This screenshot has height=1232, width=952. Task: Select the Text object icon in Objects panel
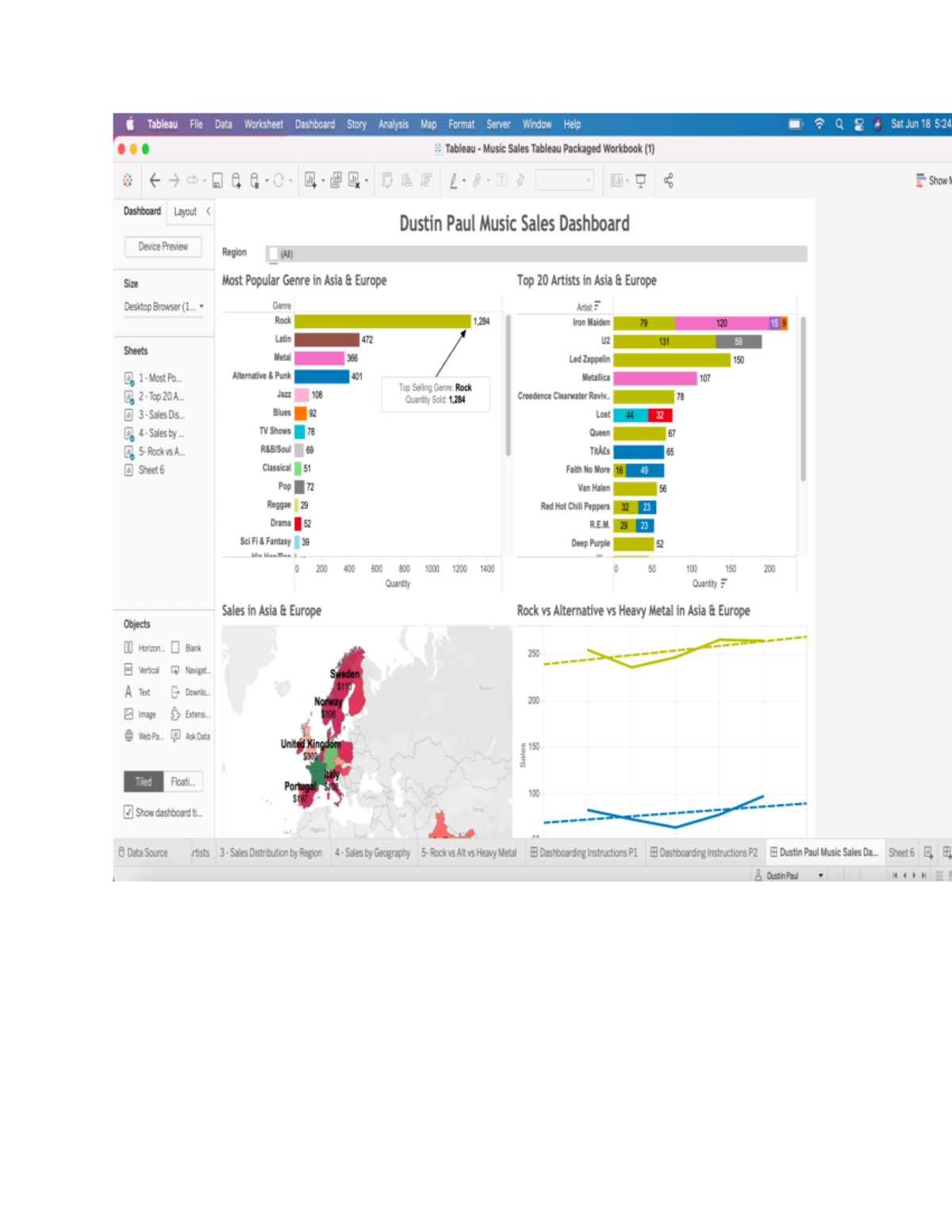(x=128, y=692)
